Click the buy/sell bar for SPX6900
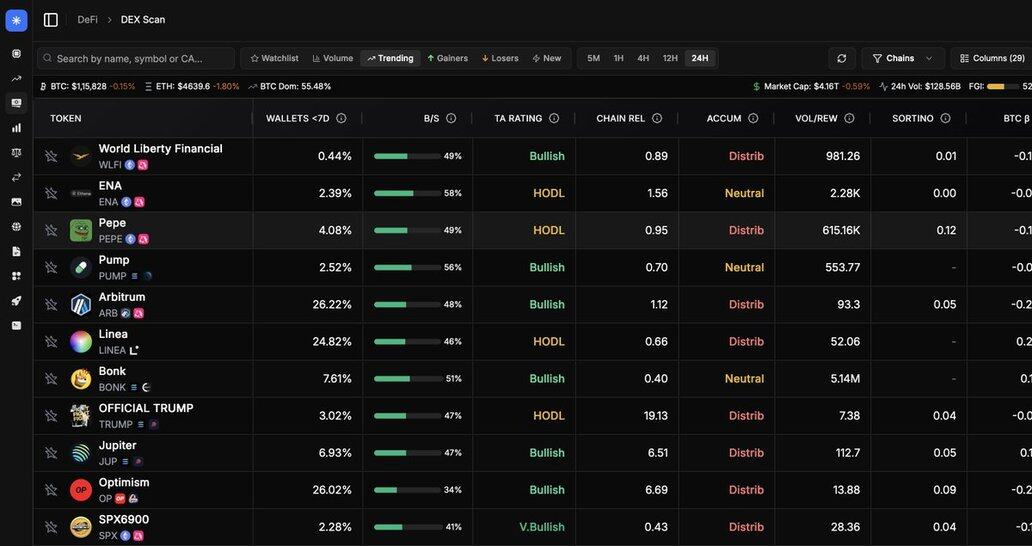Image resolution: width=1032 pixels, height=546 pixels. point(407,527)
